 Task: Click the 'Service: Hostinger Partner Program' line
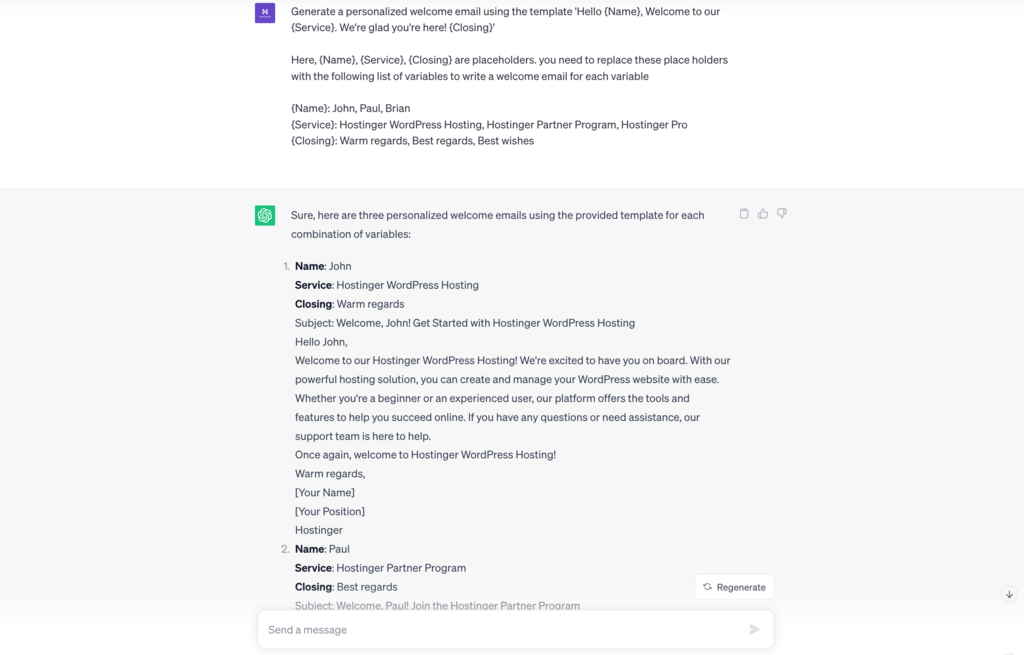point(380,568)
